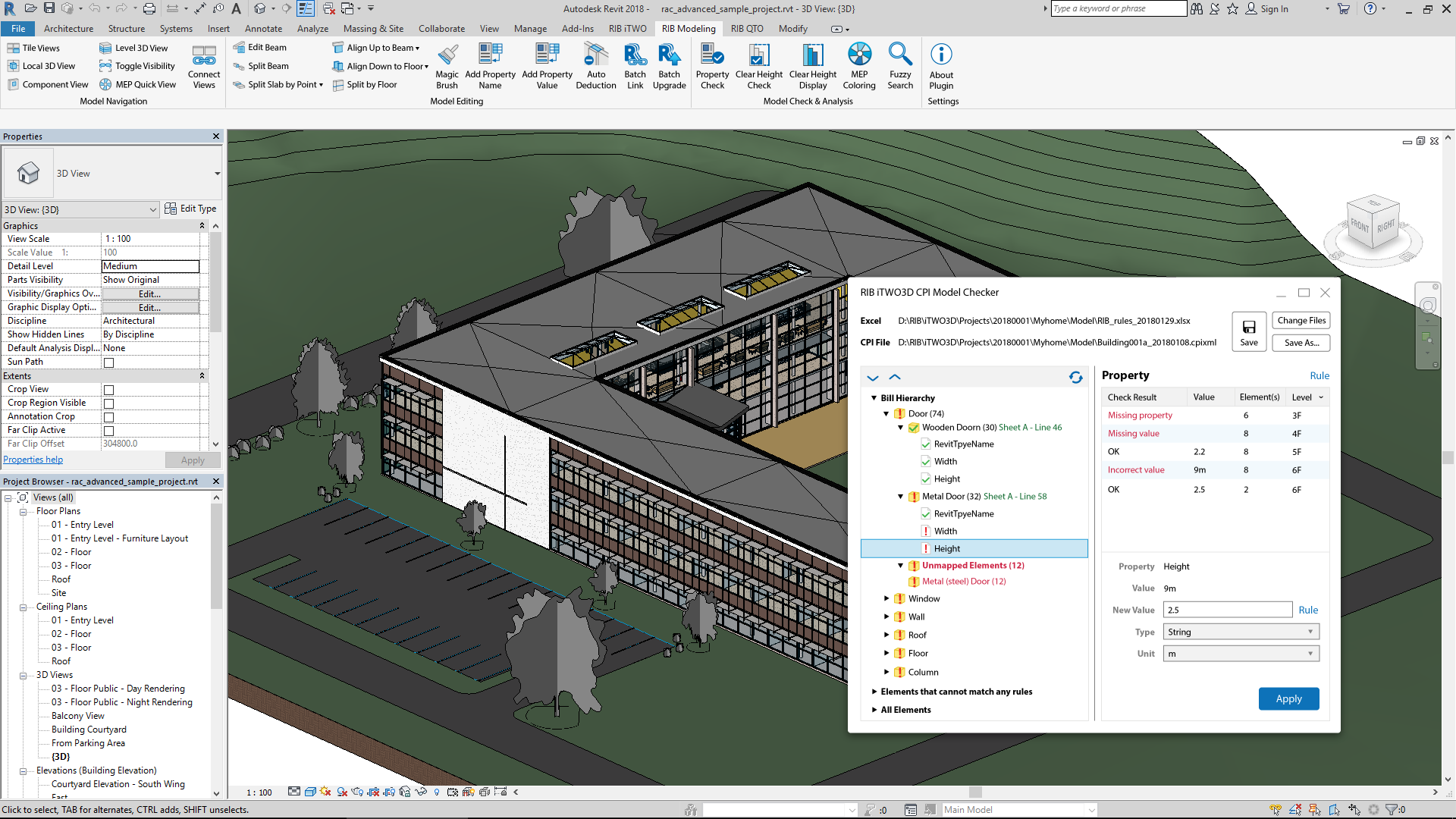Image resolution: width=1456 pixels, height=819 pixels.
Task: Switch to the RIB QTO ribbon tab
Action: point(746,29)
